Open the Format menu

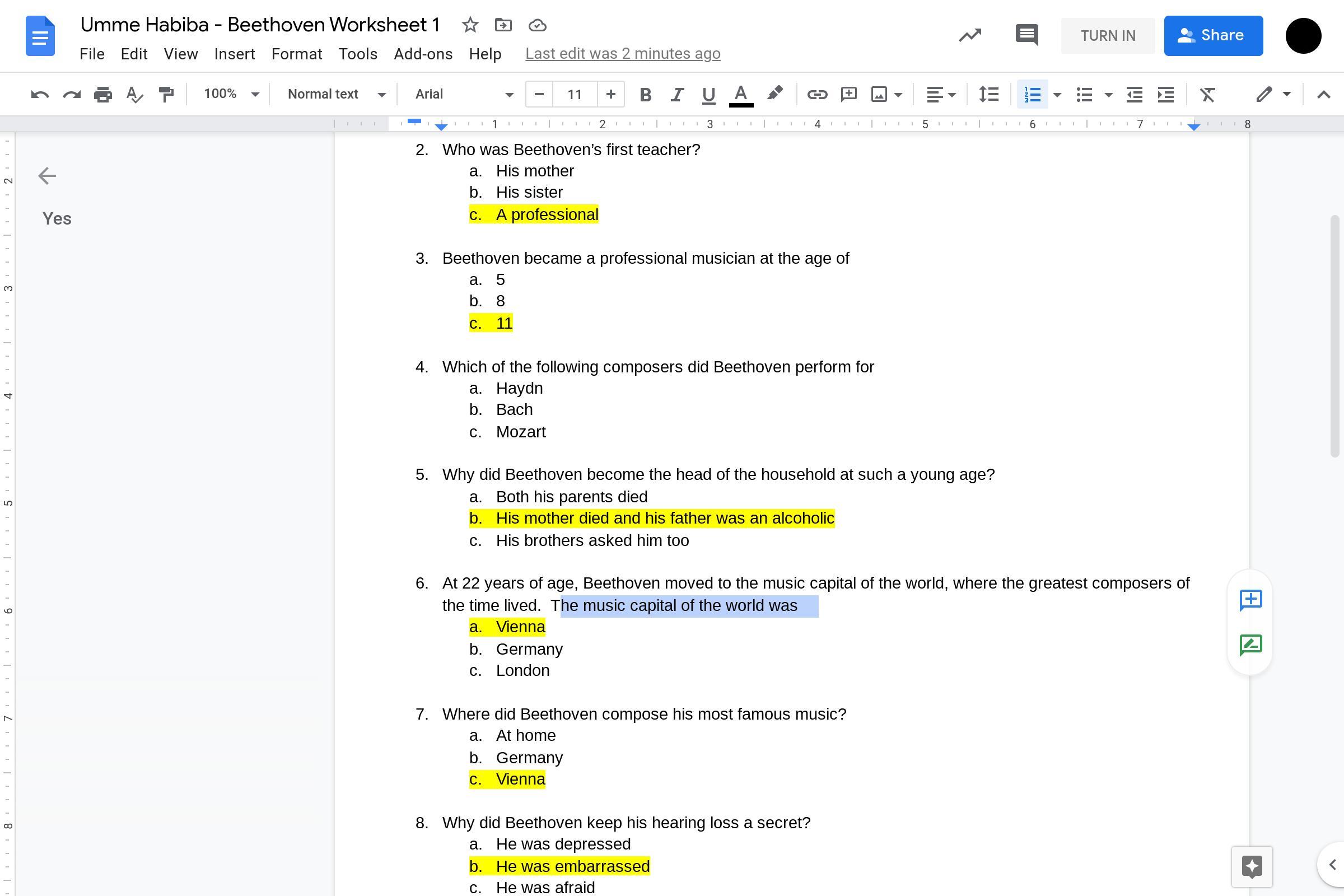click(x=297, y=54)
